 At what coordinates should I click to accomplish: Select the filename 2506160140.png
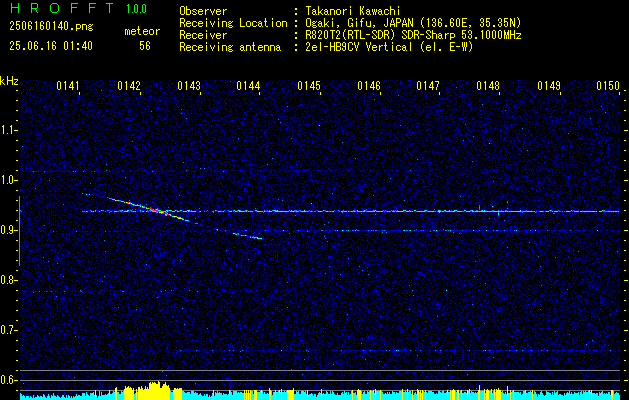(51, 27)
